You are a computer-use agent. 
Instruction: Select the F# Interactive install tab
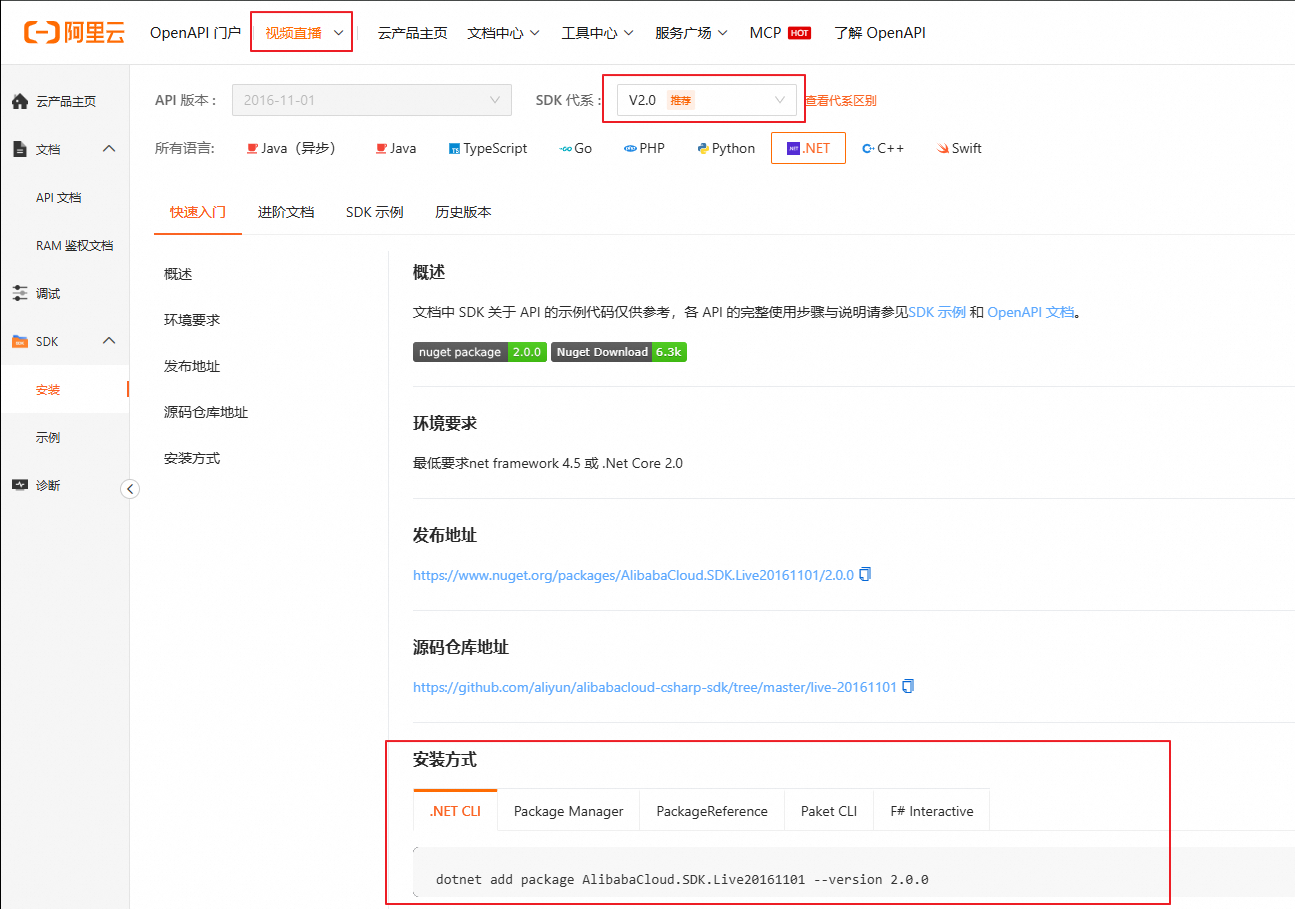[x=932, y=811]
